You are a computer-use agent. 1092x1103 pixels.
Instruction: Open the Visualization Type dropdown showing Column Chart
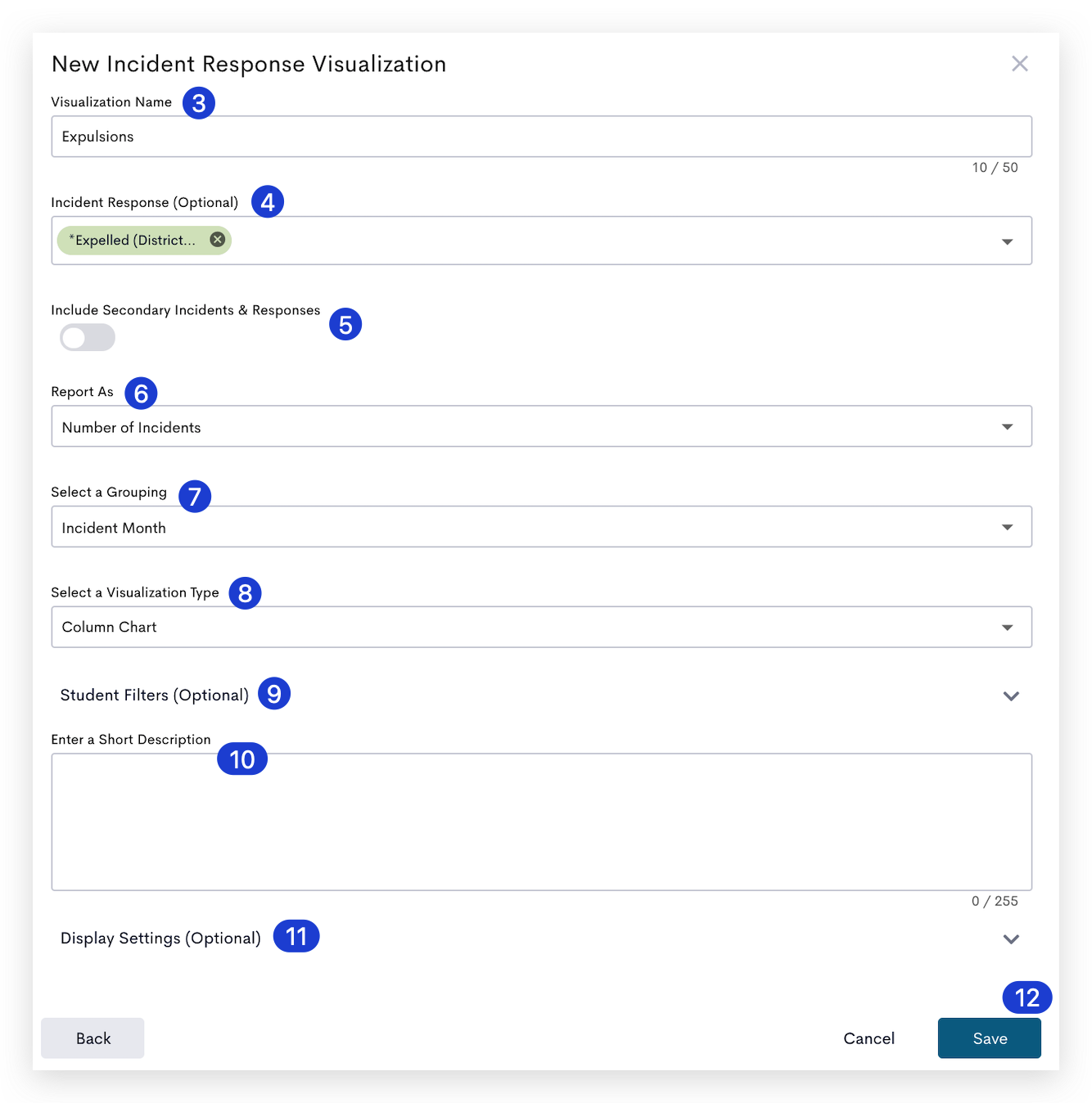click(x=541, y=627)
